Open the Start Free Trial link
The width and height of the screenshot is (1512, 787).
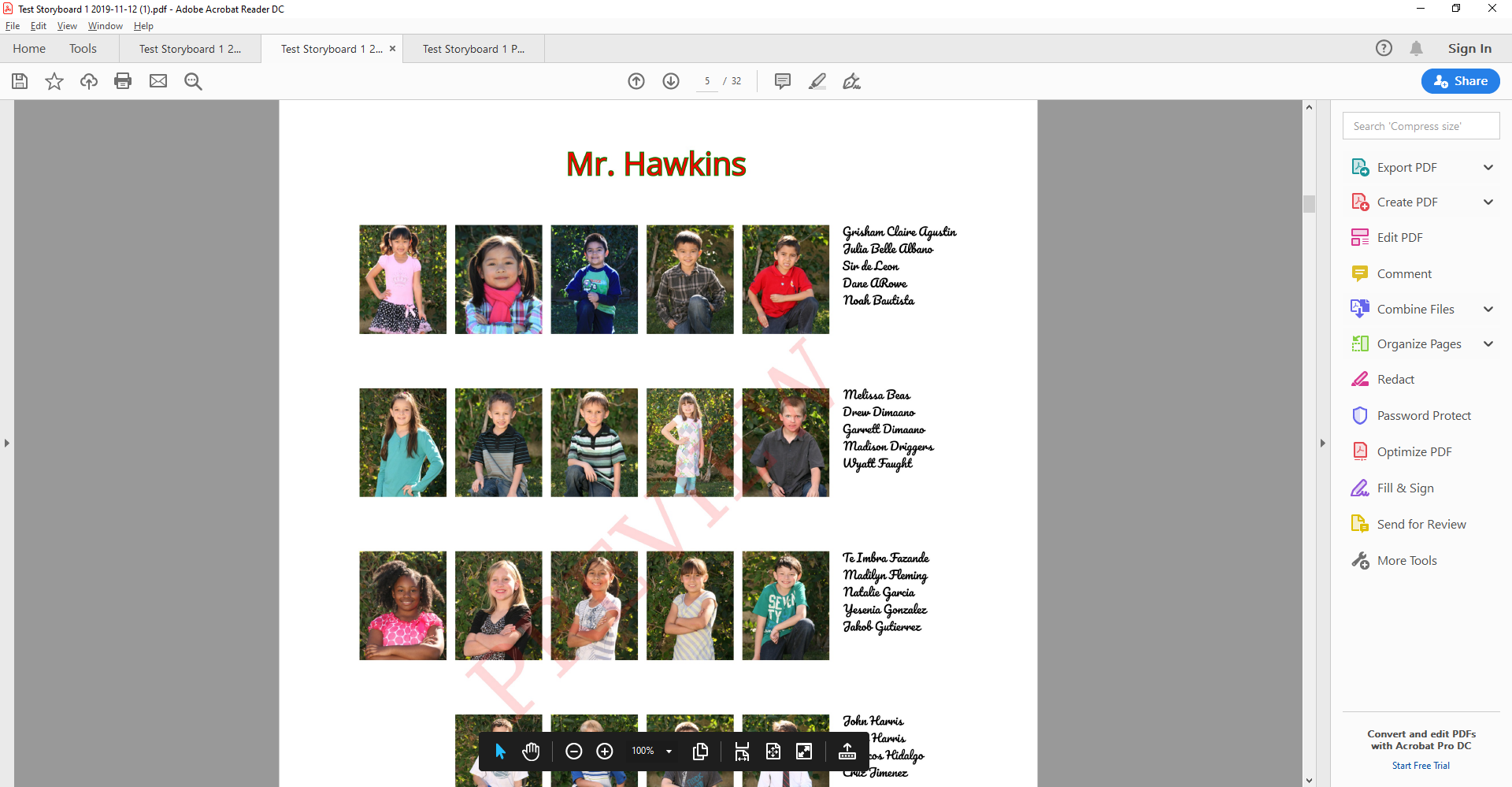pos(1421,766)
